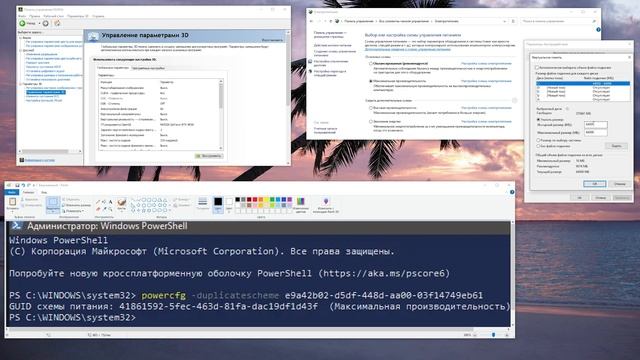Click NVIDIA settings list vertical scrollbar
Viewport: 640px width, 360px height.
221,114
